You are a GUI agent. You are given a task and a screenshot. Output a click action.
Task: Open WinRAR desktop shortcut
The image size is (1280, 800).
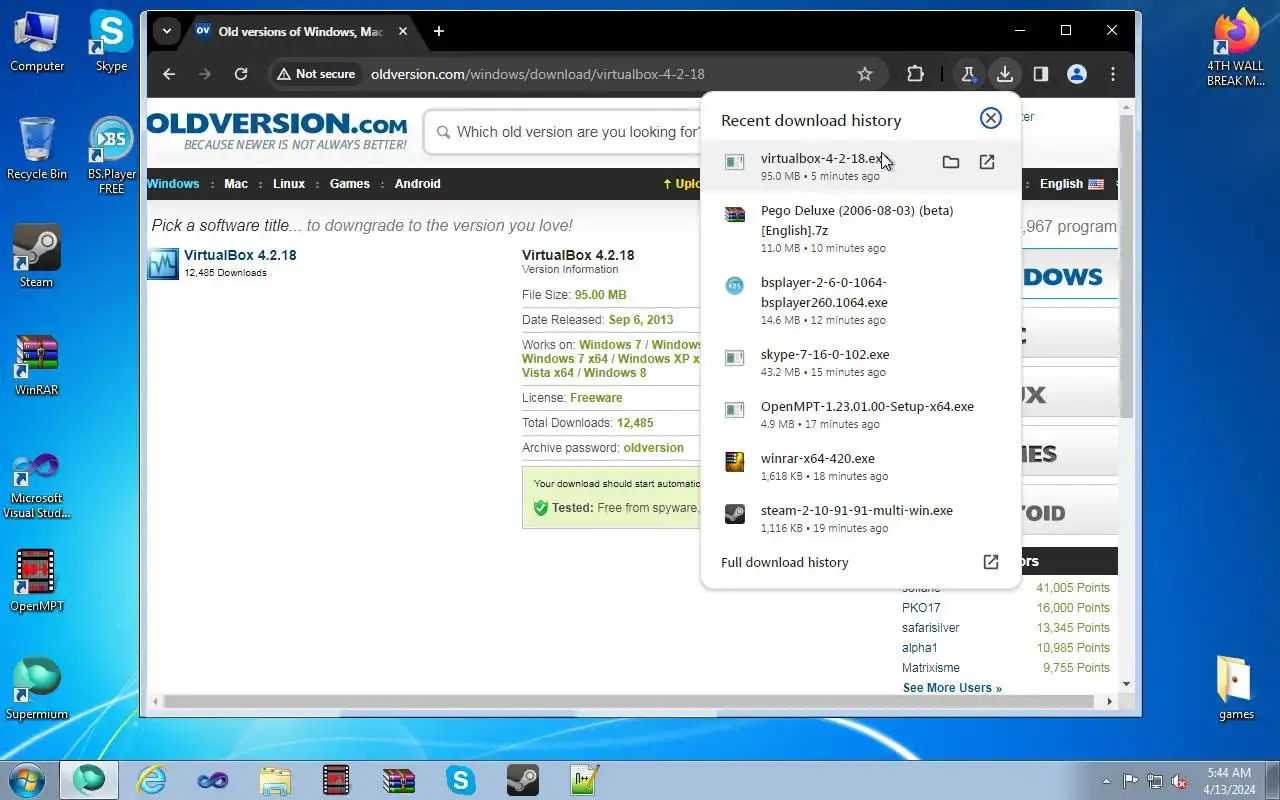tap(37, 365)
